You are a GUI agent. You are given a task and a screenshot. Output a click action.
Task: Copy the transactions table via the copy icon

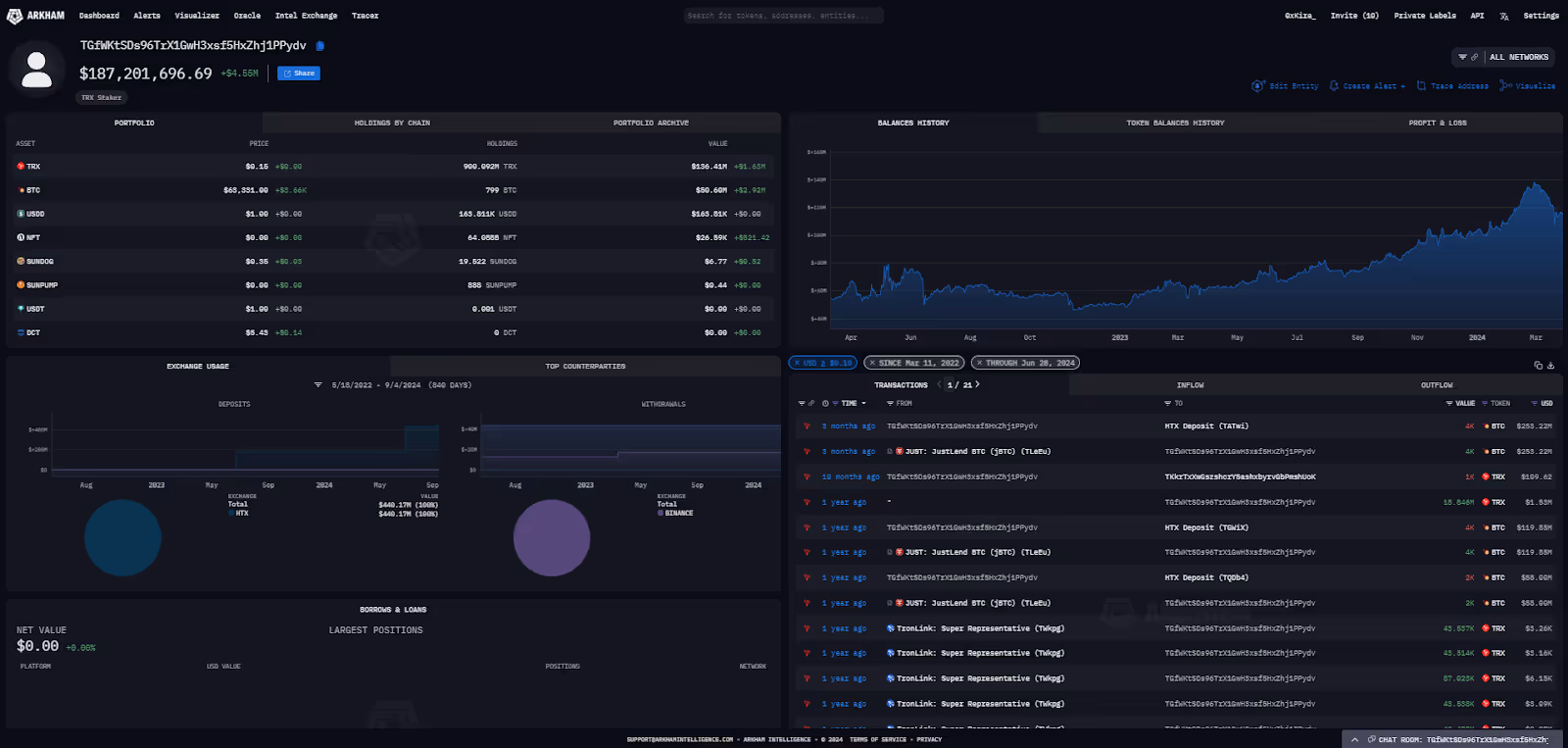(1539, 365)
